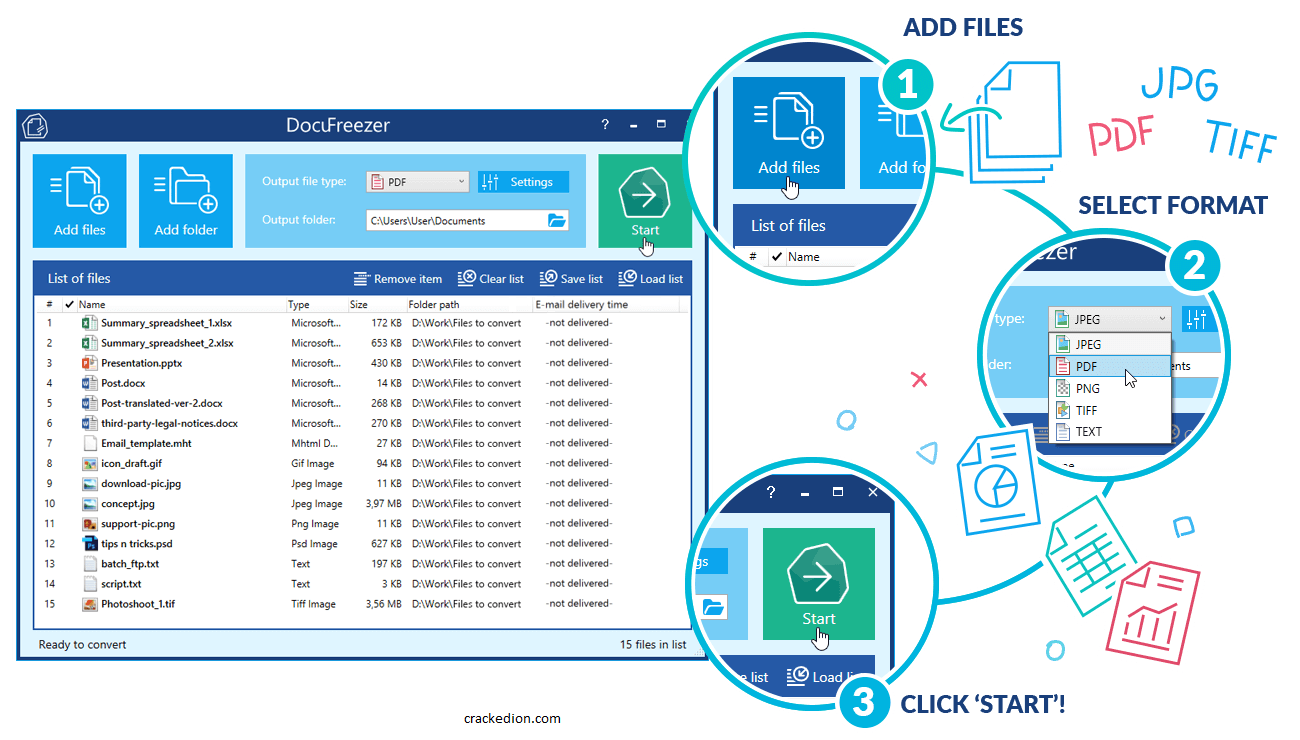Choose PDF from the format dropdown list

[x=1110, y=366]
